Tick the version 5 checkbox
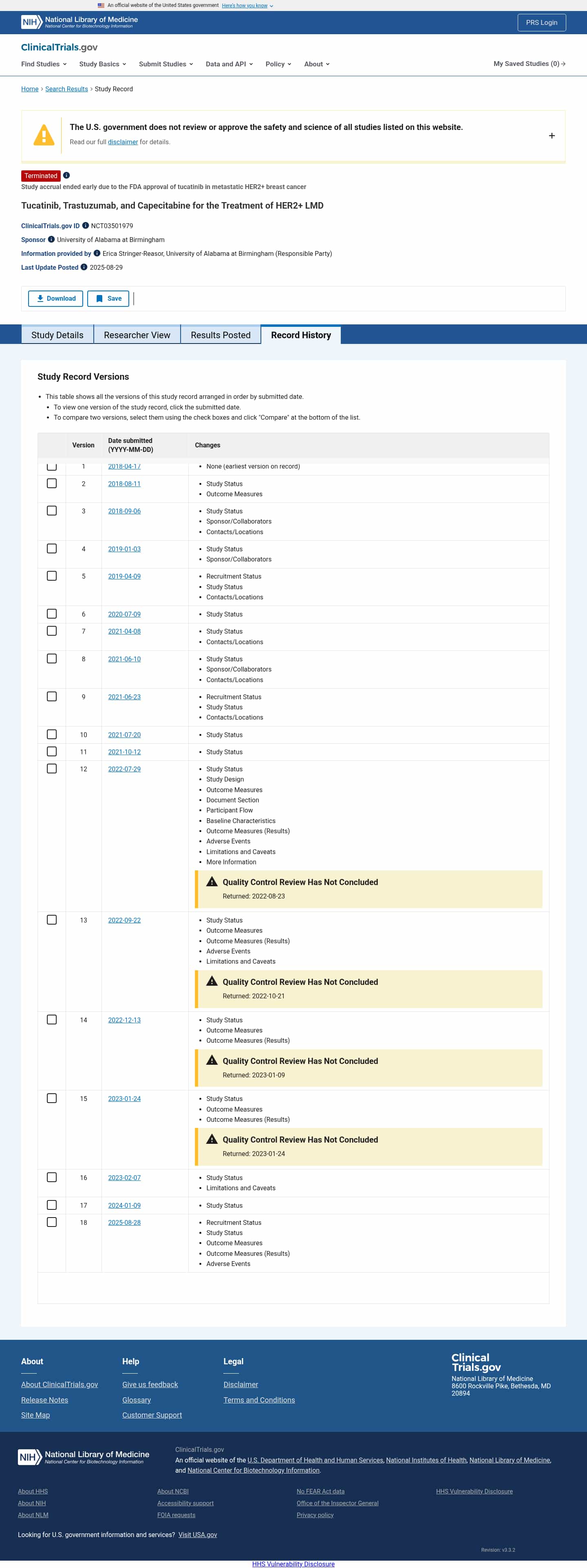 click(x=52, y=576)
